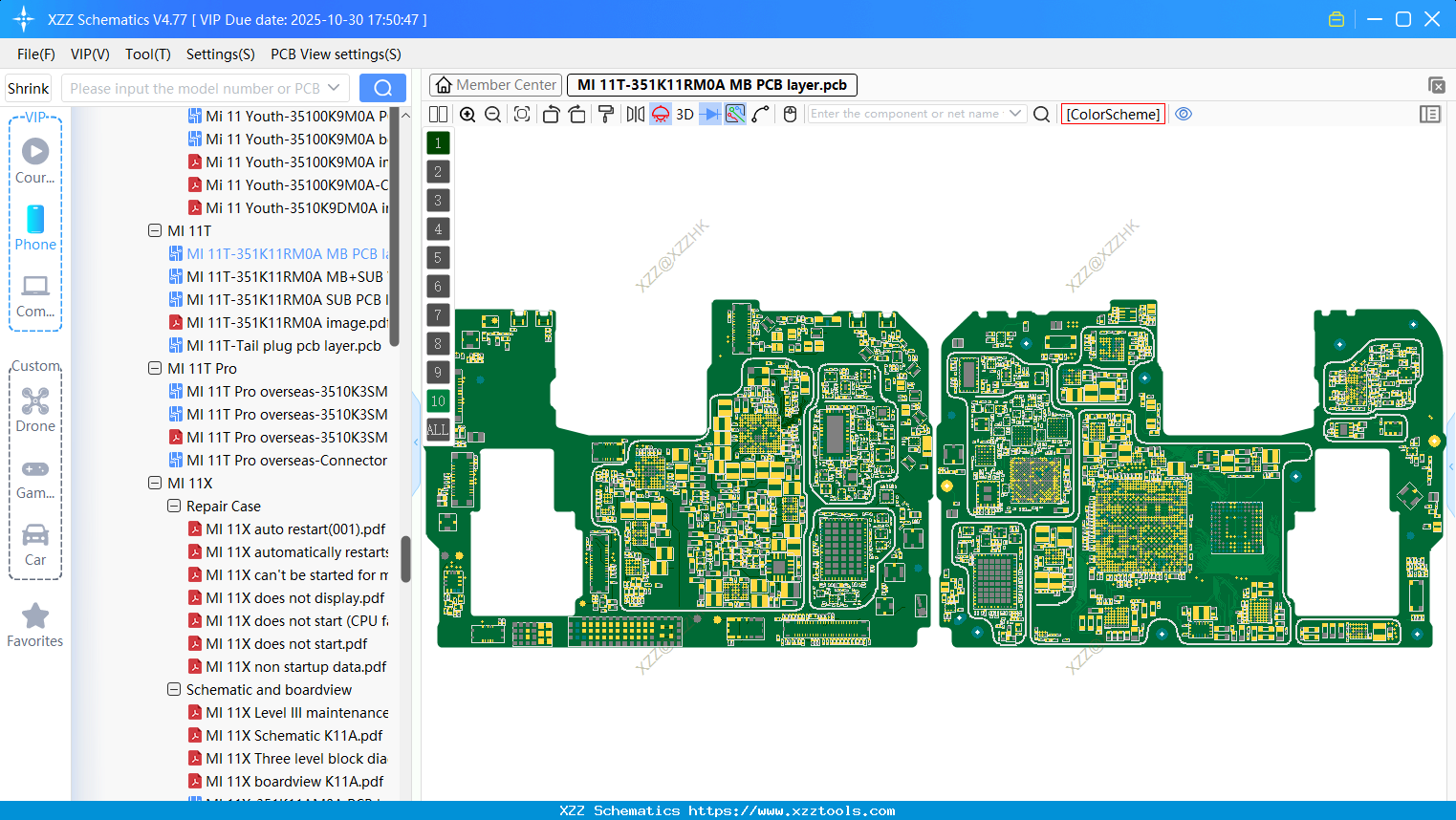Collapse the Repair Case folder
Image resolution: width=1456 pixels, height=820 pixels.
[174, 506]
